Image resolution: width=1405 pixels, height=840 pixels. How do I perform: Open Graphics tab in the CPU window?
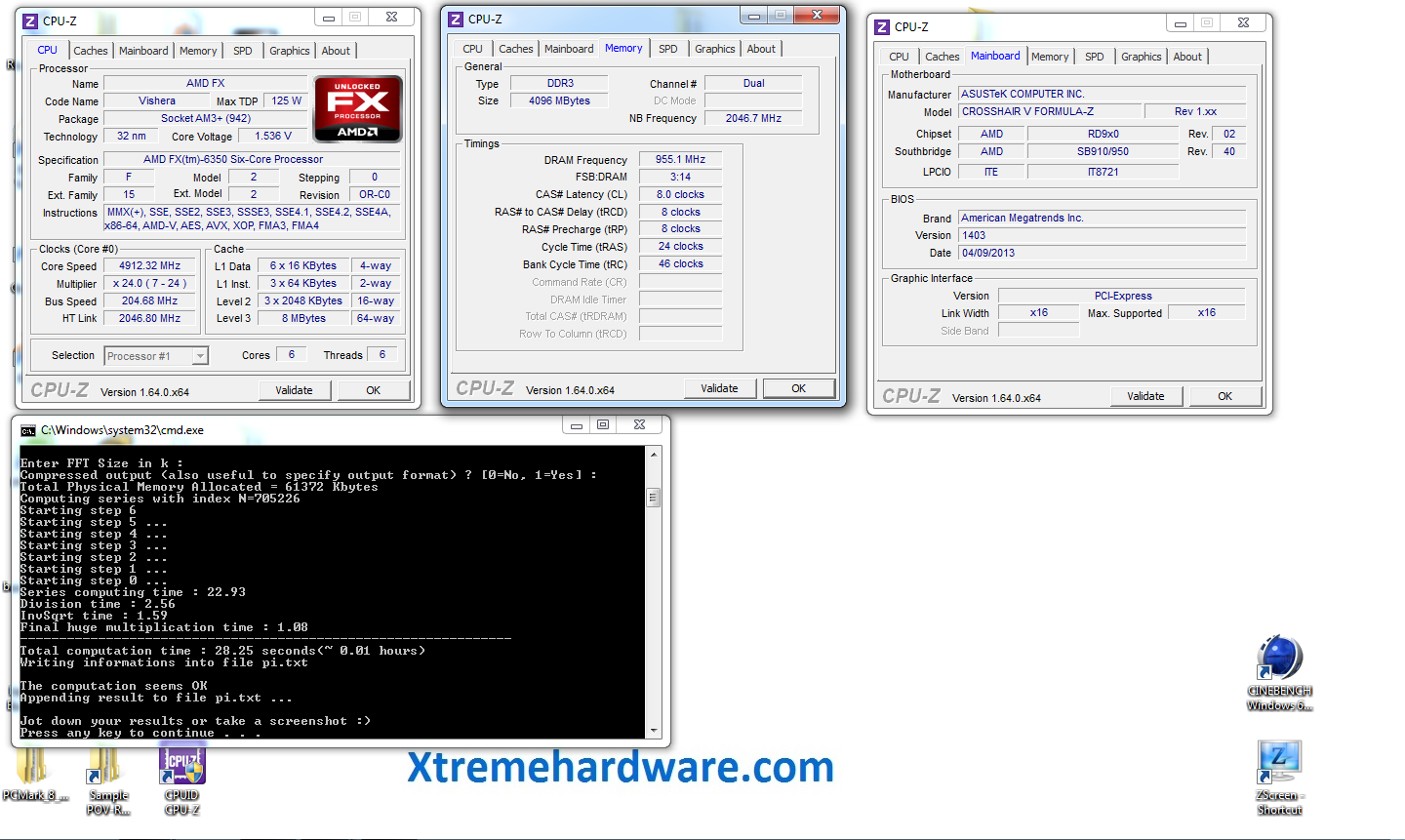pyautogui.click(x=290, y=51)
